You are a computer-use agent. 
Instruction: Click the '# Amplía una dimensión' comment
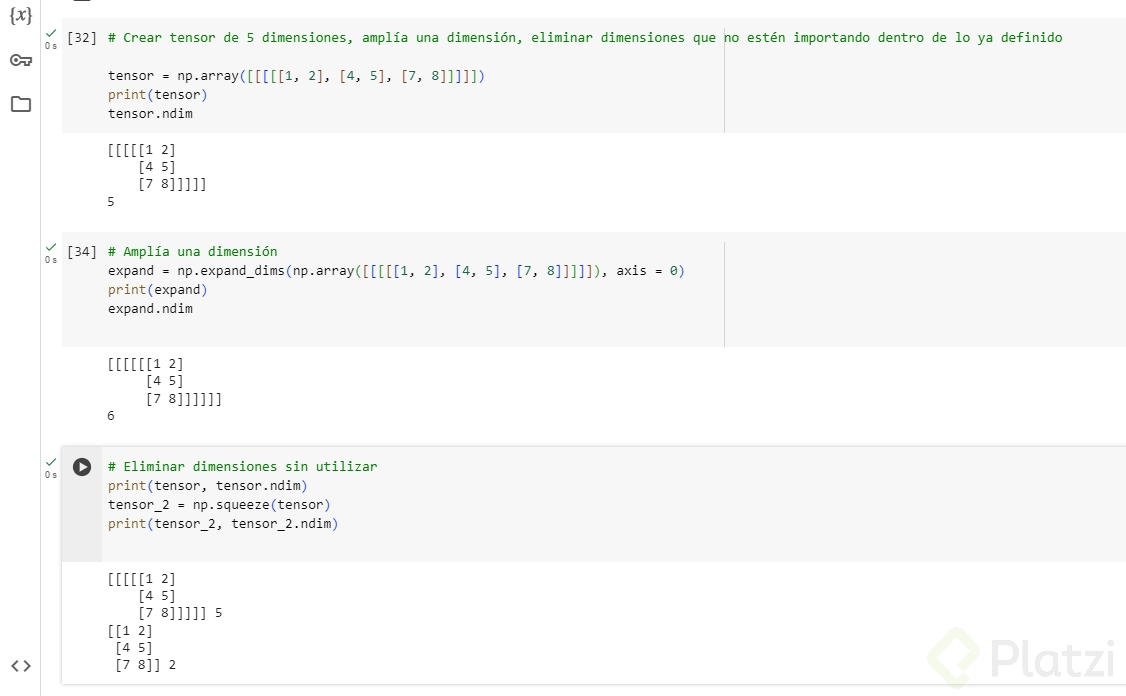[192, 252]
